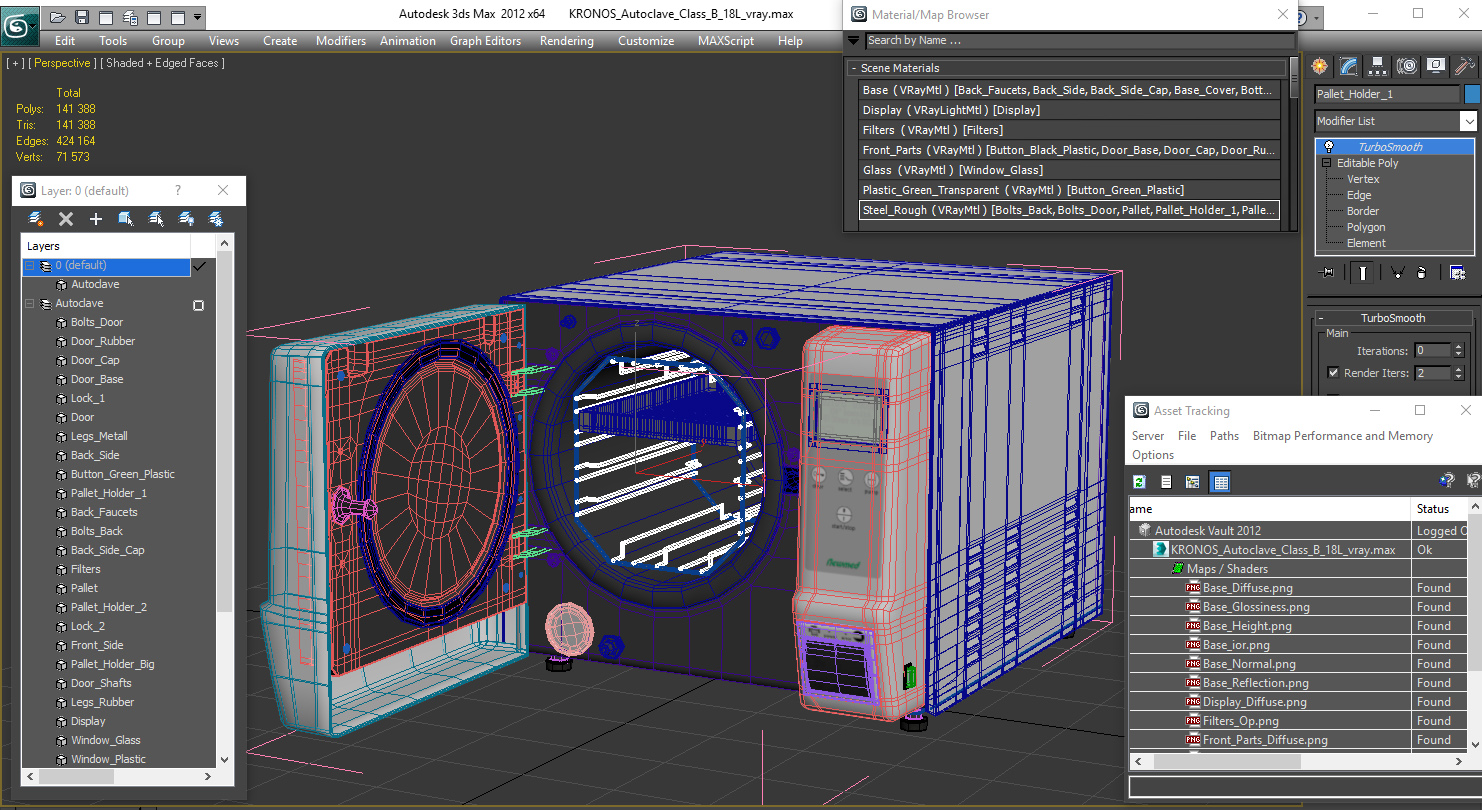Viewport: 1482px width, 810px height.
Task: Click the Highlight Selected Objects' Layers icon
Action: [156, 219]
